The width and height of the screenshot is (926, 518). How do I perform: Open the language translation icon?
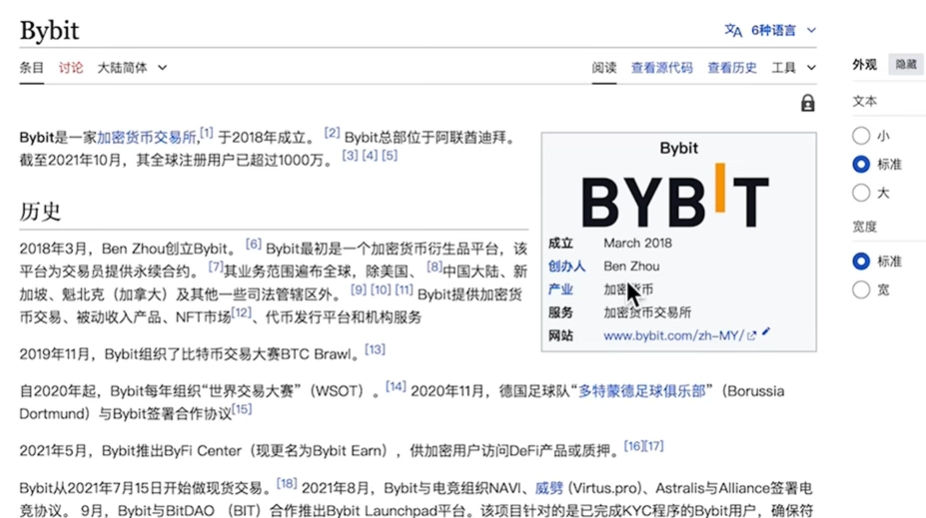coord(733,30)
